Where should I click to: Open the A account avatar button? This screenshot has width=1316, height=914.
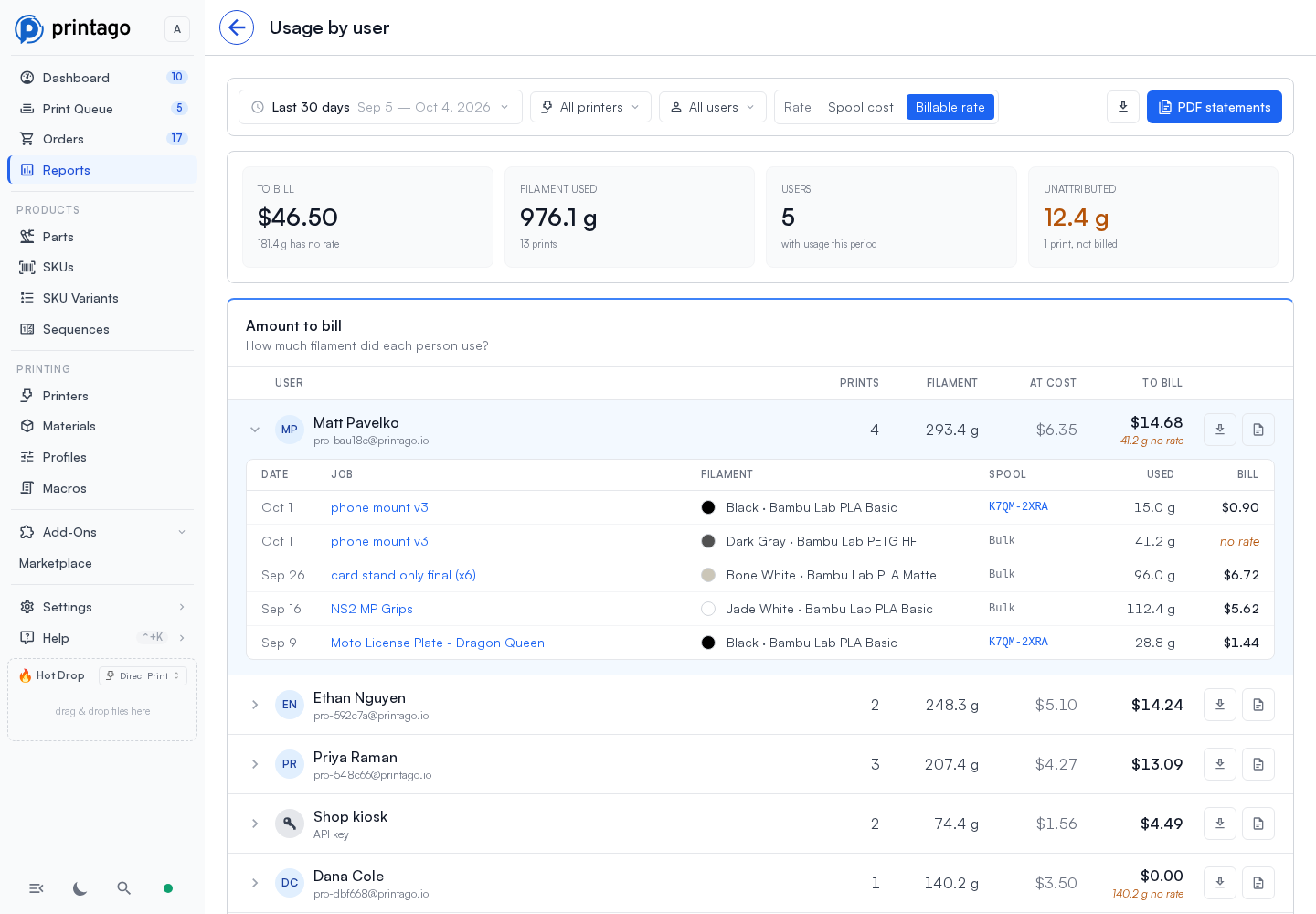[x=177, y=29]
